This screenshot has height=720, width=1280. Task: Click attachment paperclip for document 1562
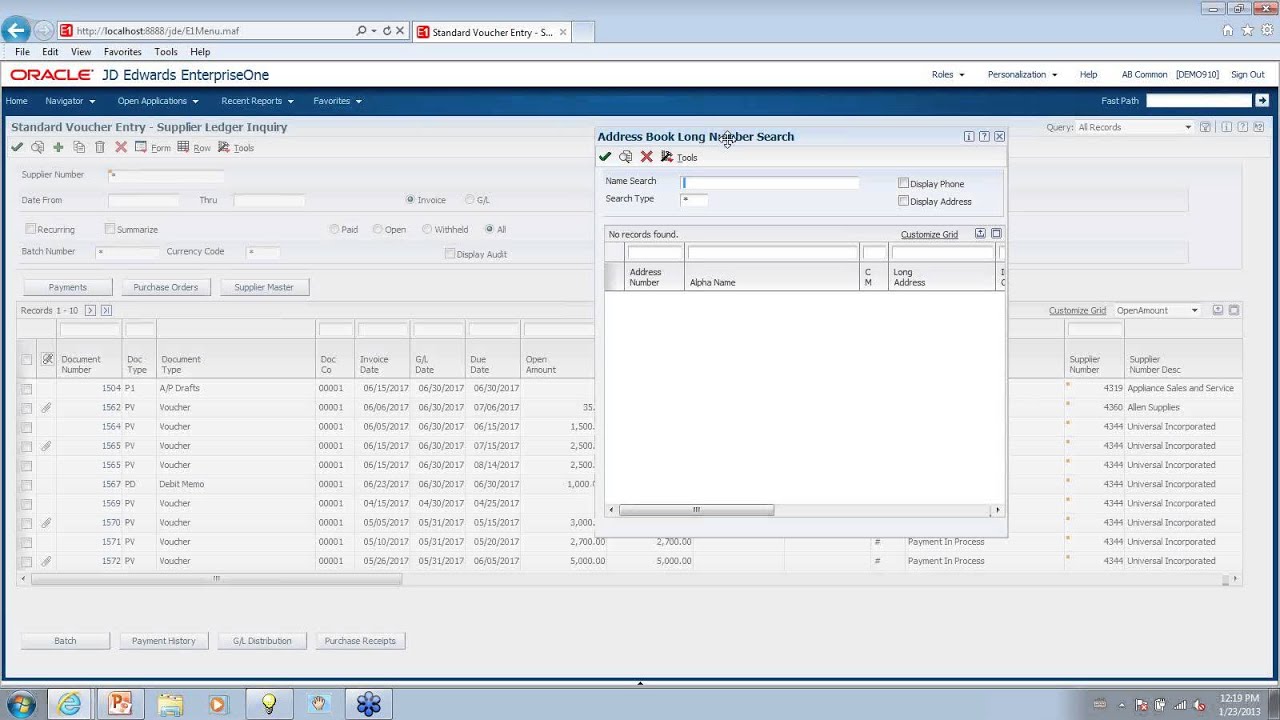[x=46, y=407]
